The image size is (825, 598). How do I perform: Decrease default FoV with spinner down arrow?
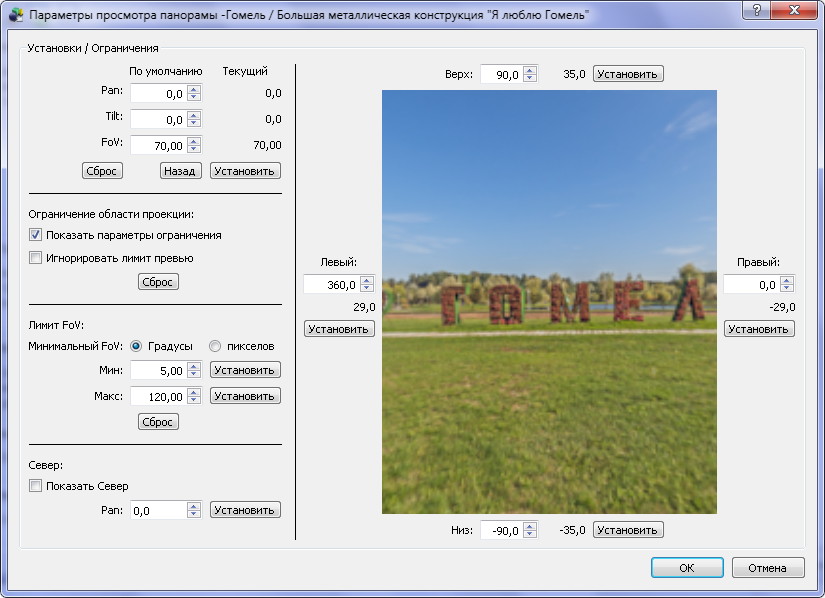pyautogui.click(x=194, y=149)
